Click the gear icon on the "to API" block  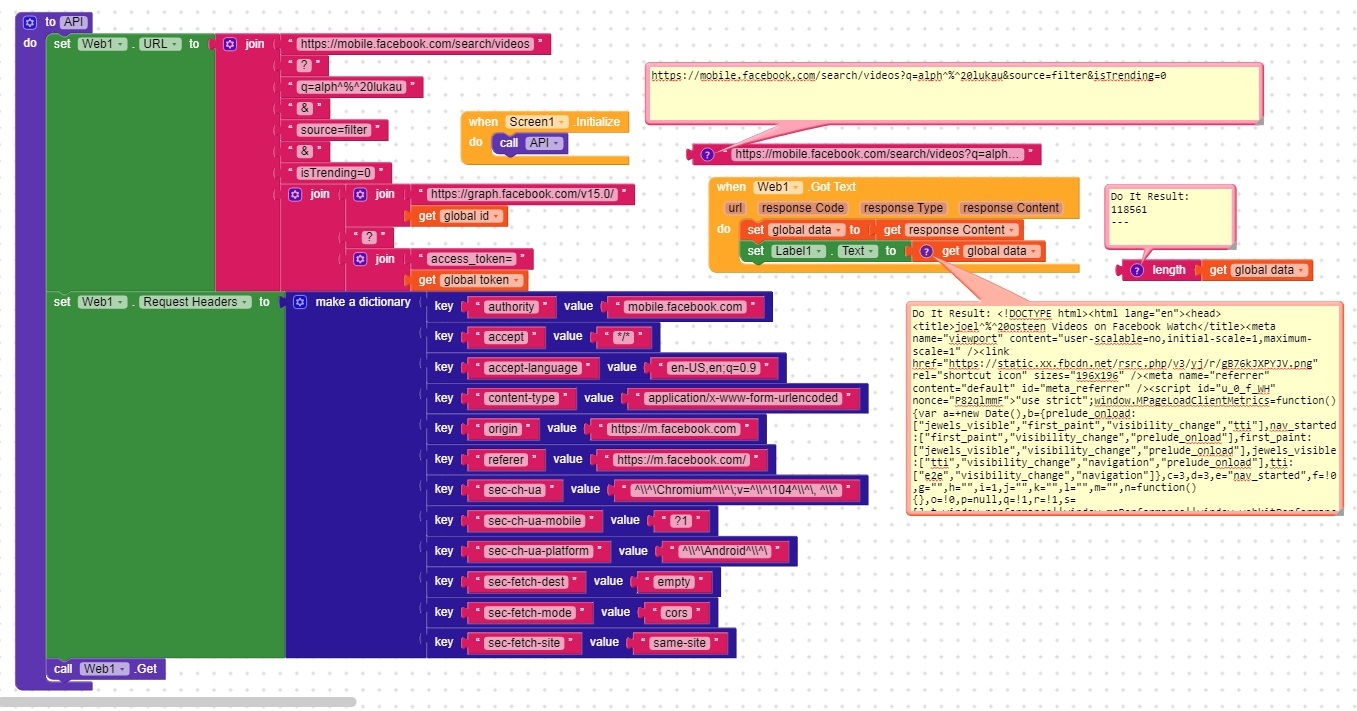click(30, 22)
